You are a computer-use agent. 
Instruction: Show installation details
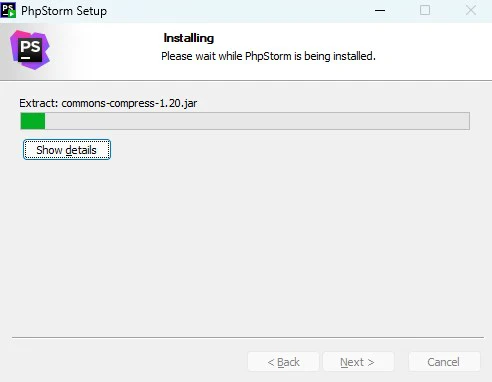[x=67, y=150]
